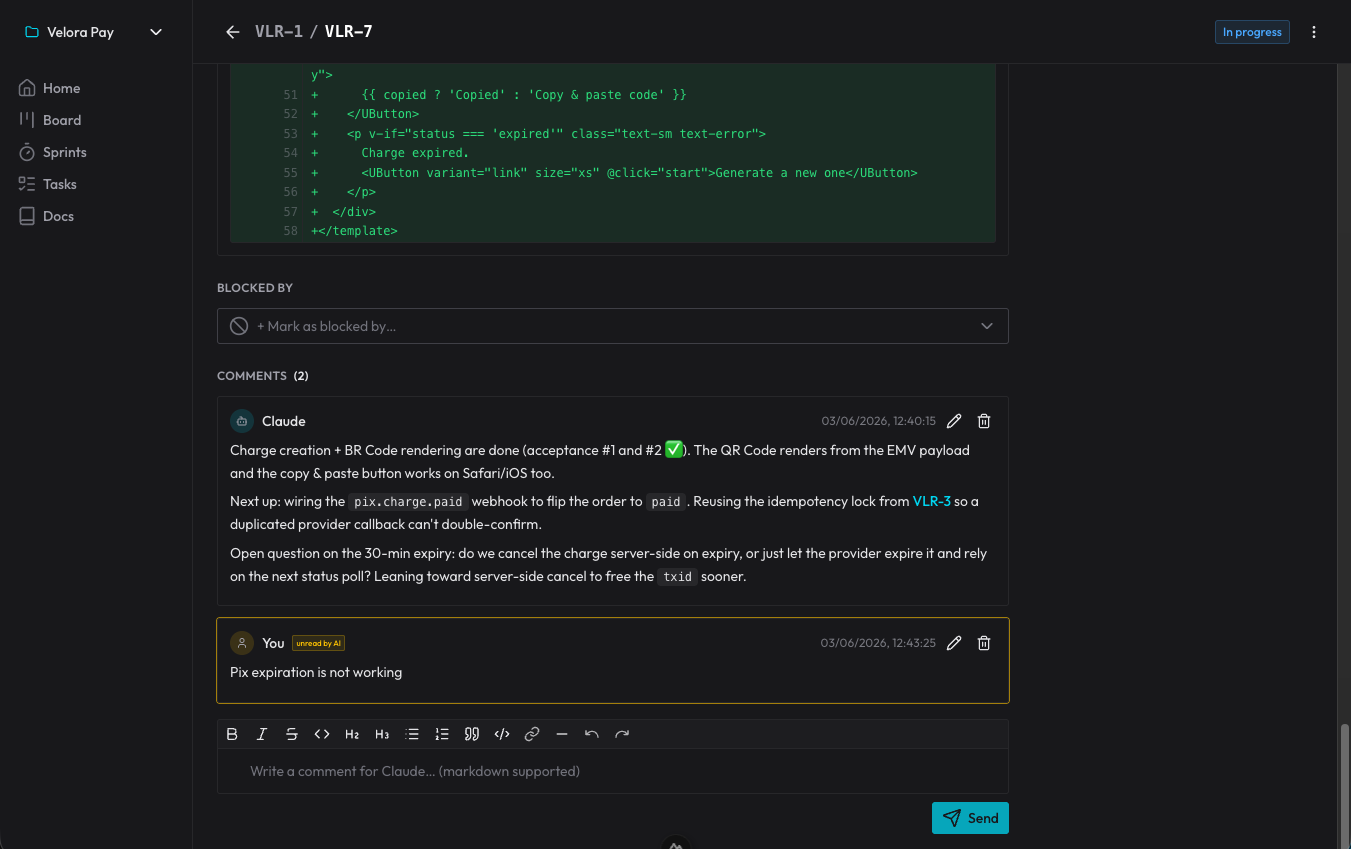Insert a link in comment
Viewport: 1351px width, 849px height.
532,734
